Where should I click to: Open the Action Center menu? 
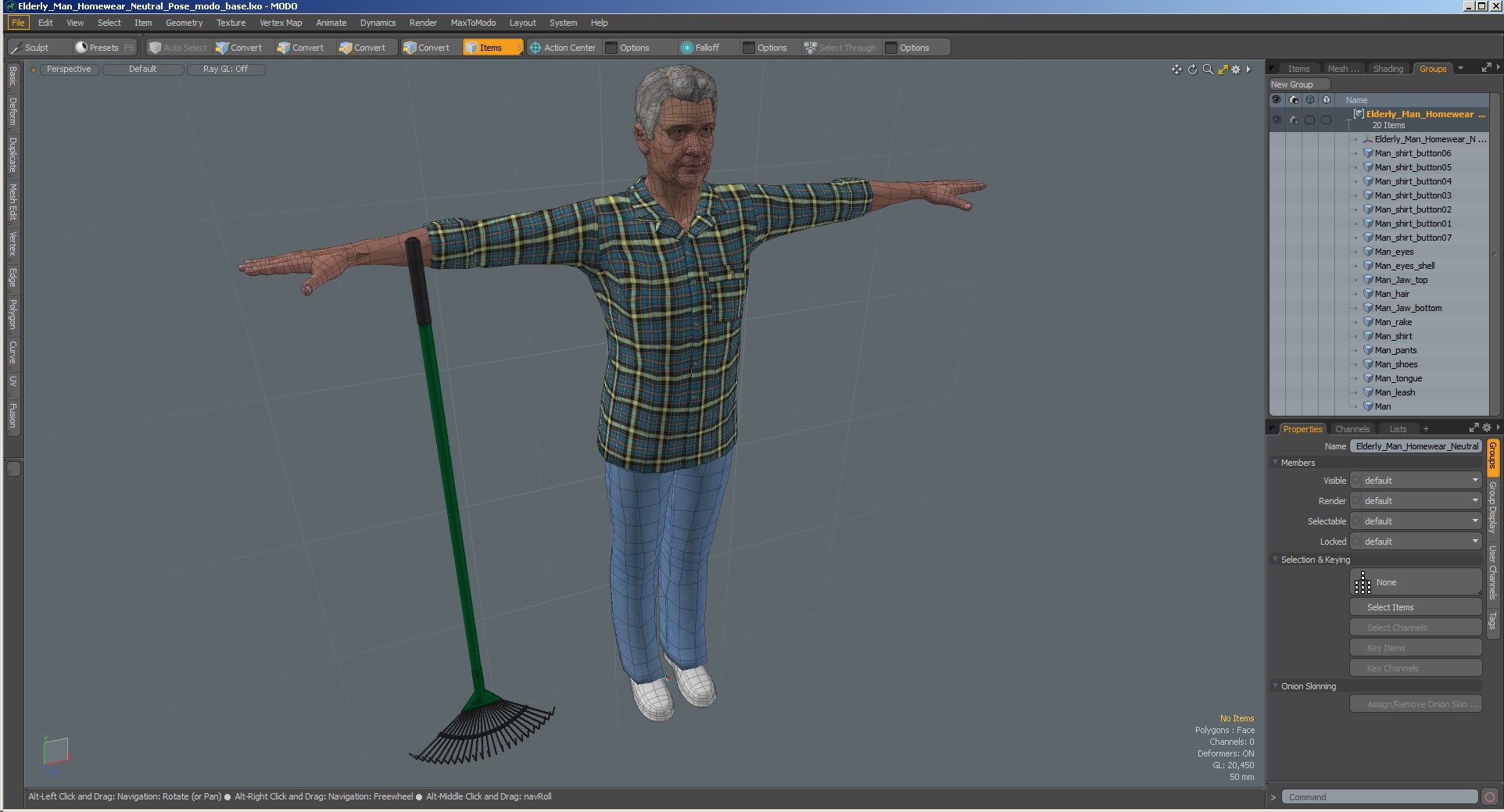(x=563, y=48)
